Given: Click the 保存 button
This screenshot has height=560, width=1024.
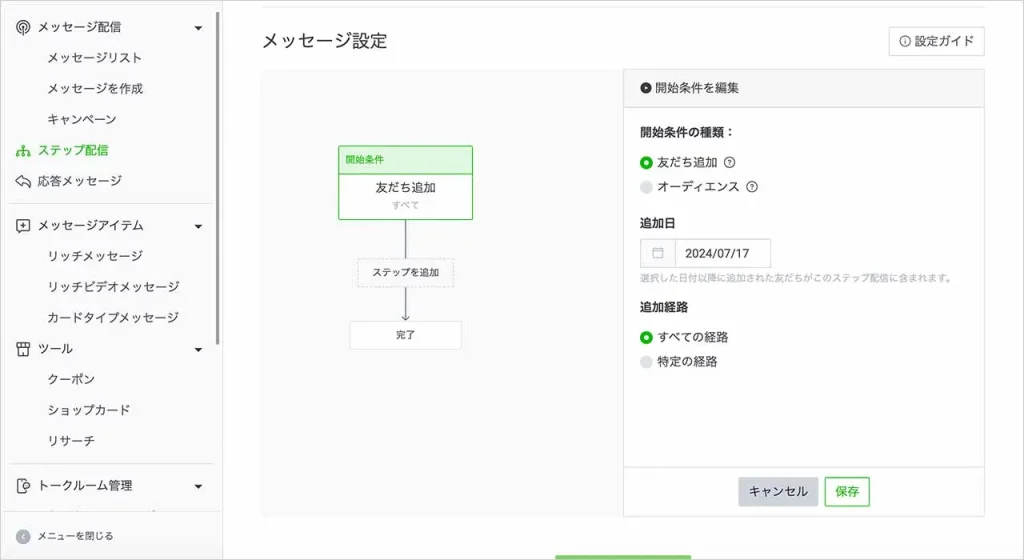Looking at the screenshot, I should tap(847, 491).
